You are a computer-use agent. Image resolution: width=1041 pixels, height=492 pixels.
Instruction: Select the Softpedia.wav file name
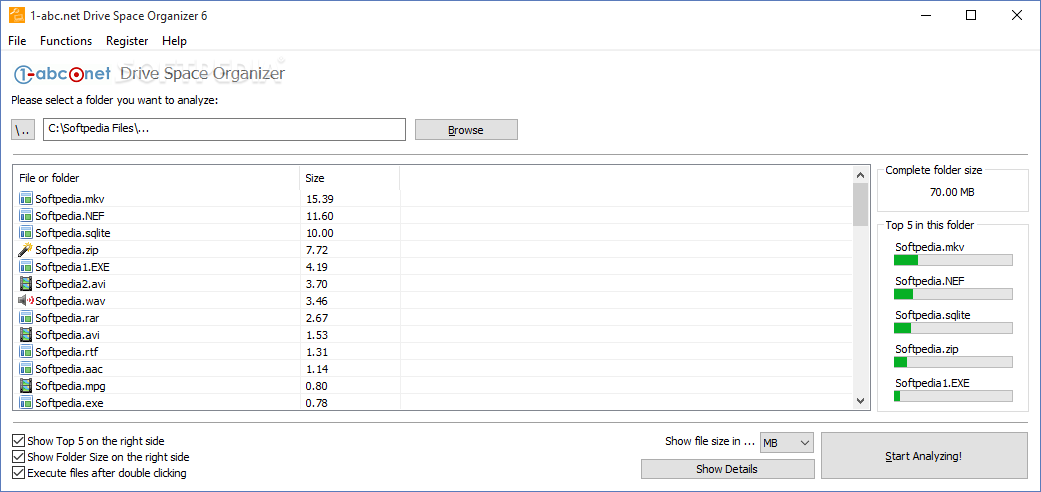point(69,301)
